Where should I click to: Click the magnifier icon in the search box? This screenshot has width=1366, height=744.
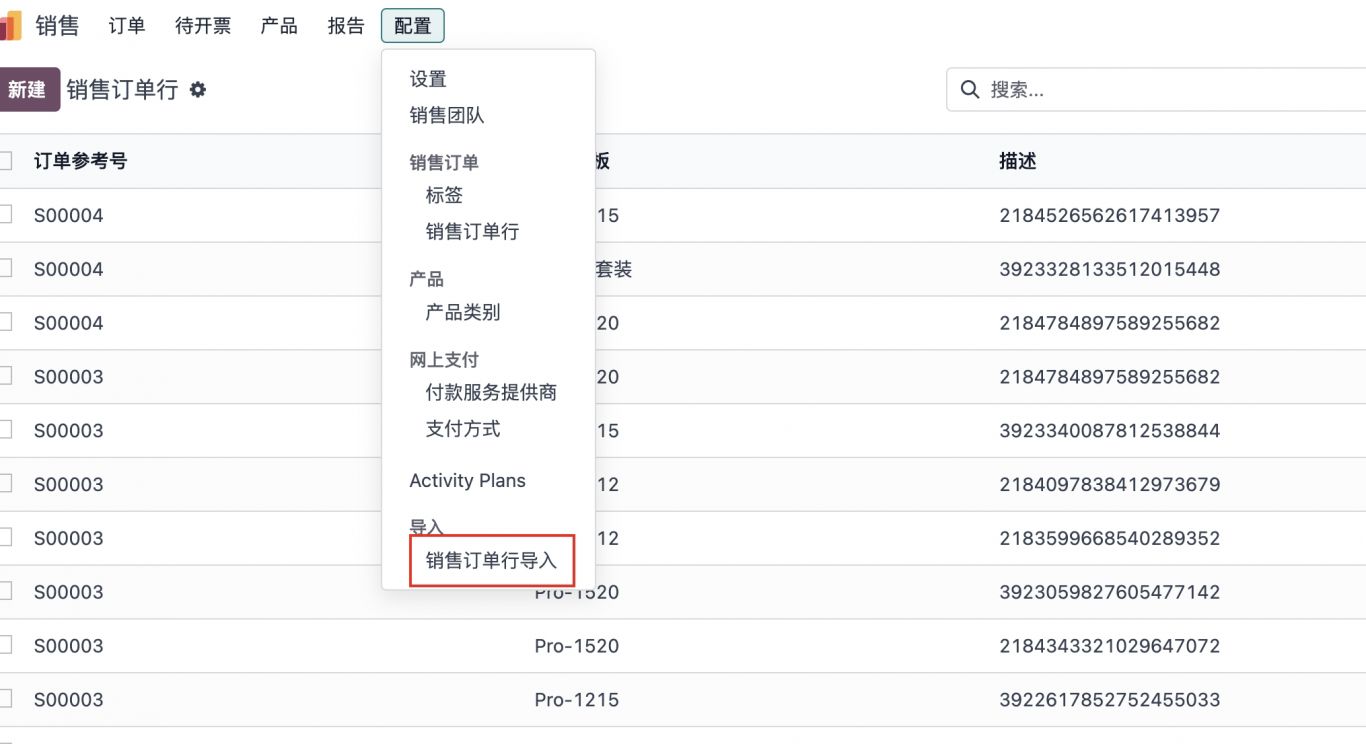pyautogui.click(x=969, y=89)
